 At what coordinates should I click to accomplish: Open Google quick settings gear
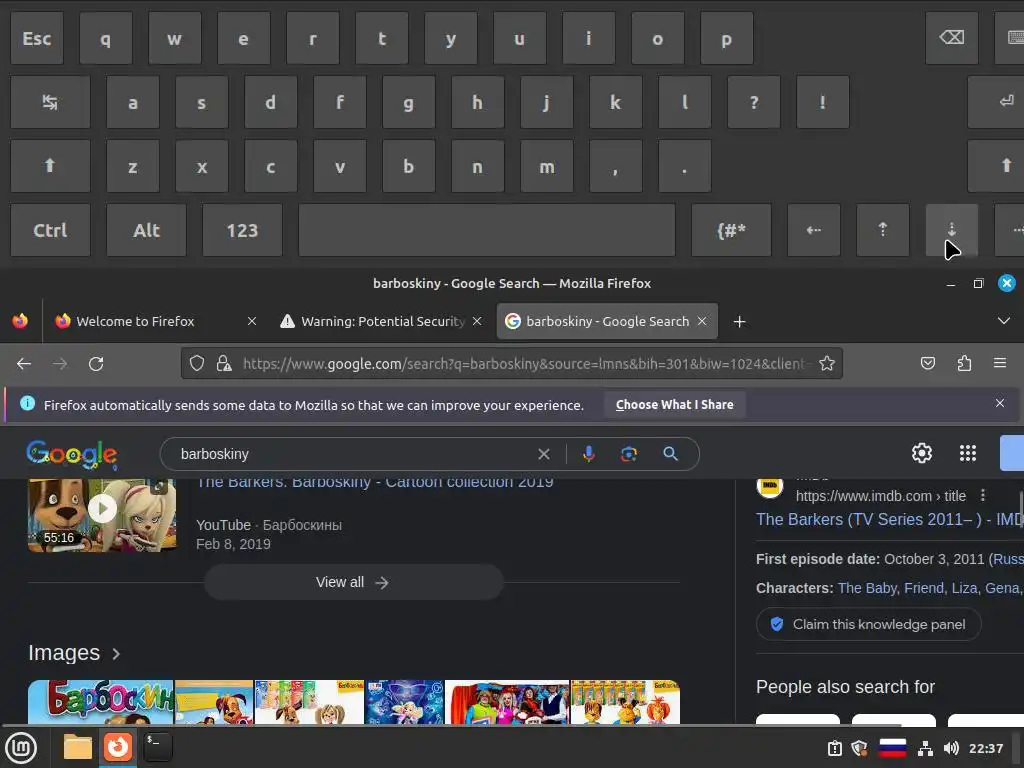pos(921,453)
